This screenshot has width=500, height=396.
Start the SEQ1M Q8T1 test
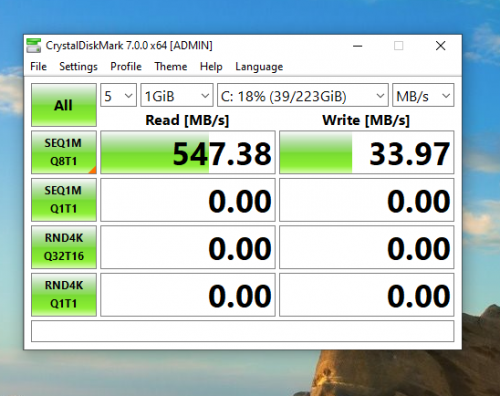(x=64, y=152)
